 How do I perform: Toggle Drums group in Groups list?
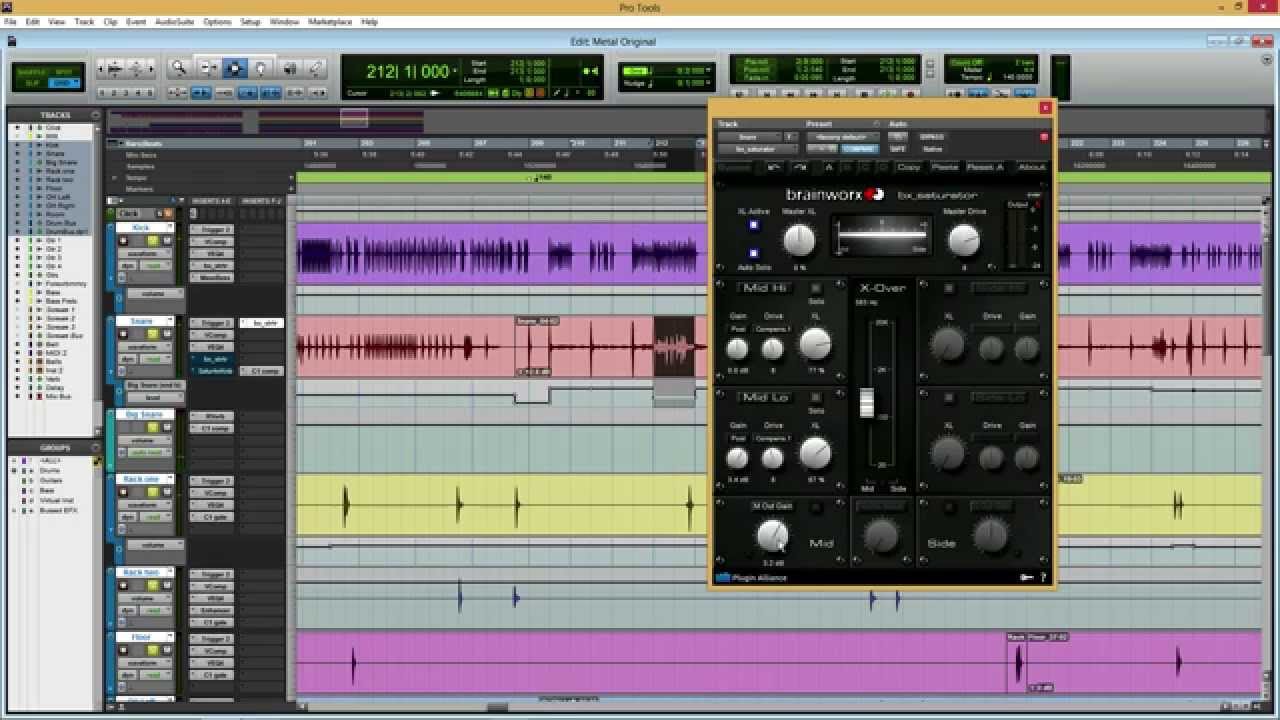[x=51, y=470]
